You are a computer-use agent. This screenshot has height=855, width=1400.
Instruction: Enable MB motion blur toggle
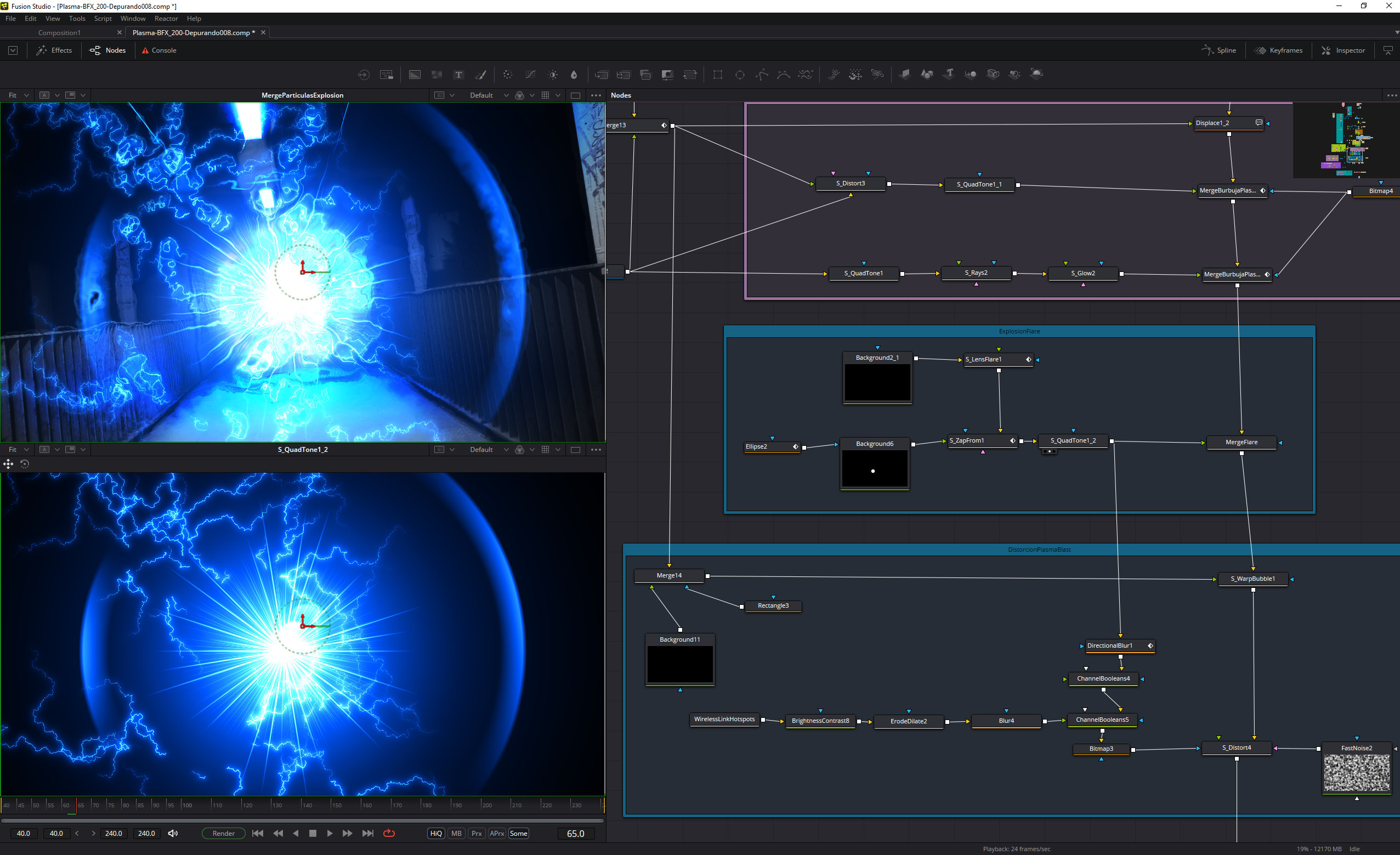pyautogui.click(x=456, y=834)
